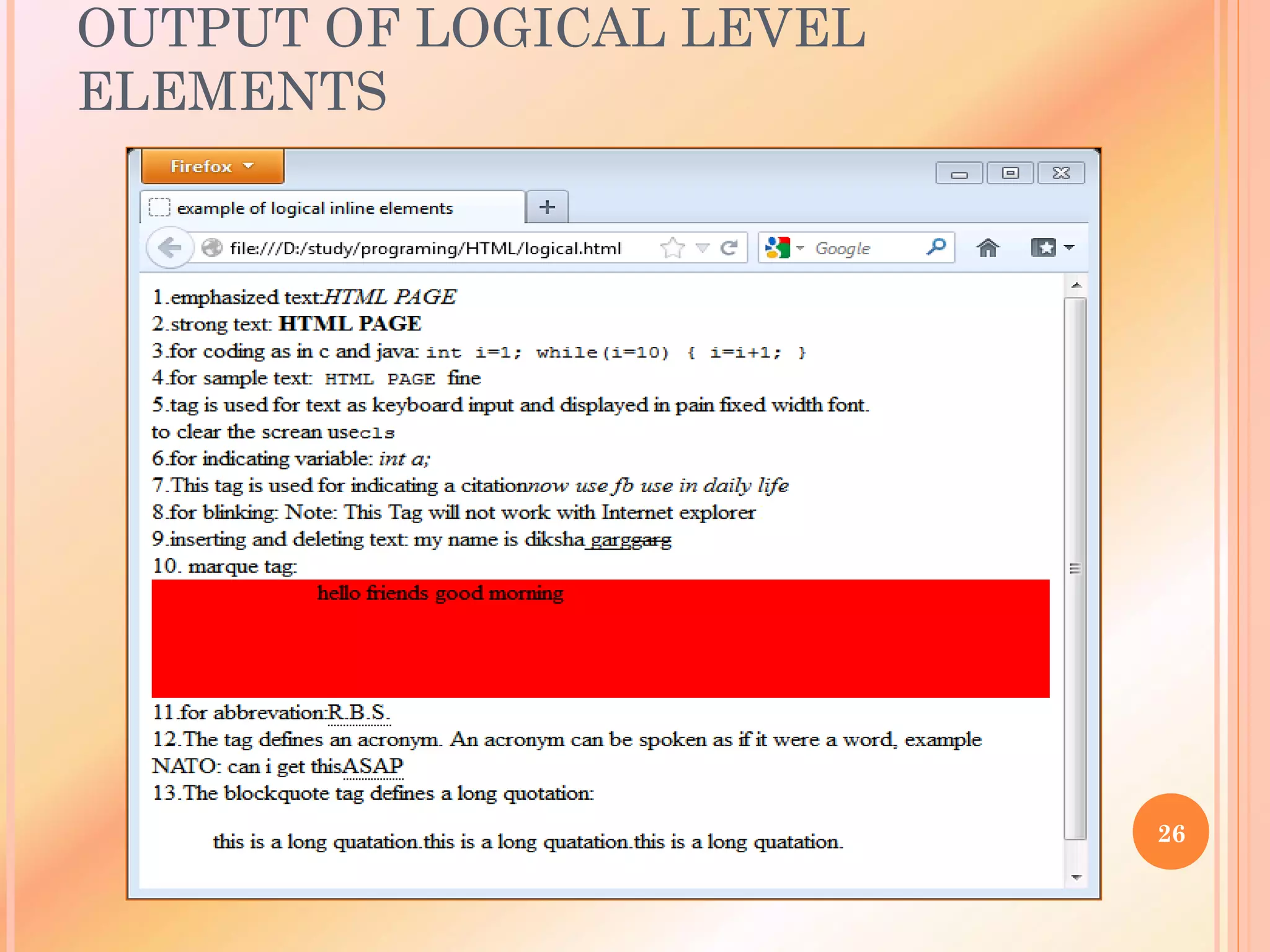Click the '8.for blinking' note line
Screen dimensions: 1270x952
click(x=454, y=513)
